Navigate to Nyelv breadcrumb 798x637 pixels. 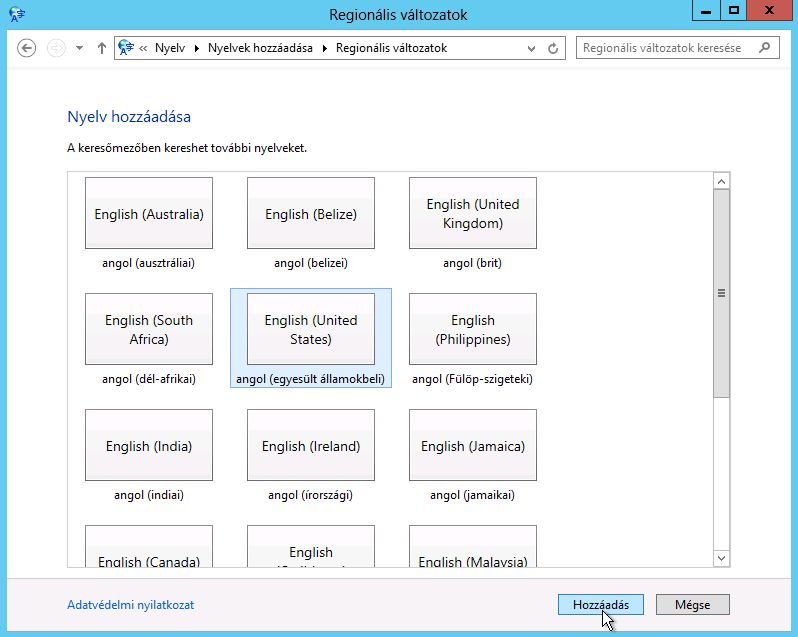(170, 48)
